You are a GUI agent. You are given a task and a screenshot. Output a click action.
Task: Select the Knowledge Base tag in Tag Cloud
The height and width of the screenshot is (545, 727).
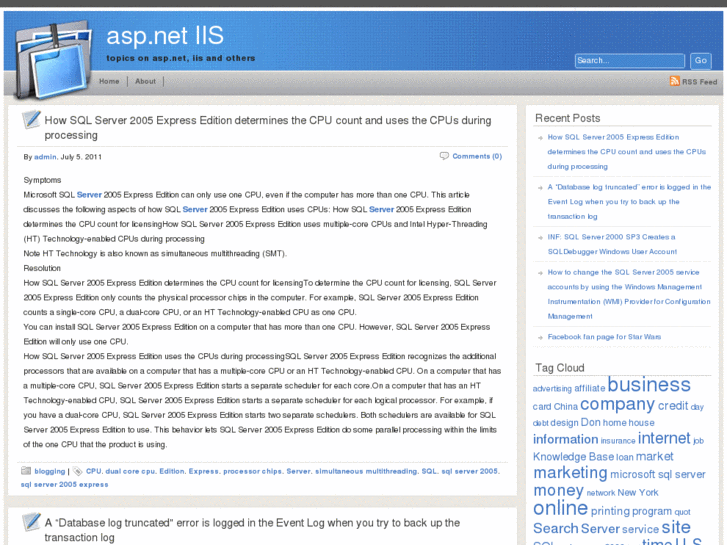tap(573, 457)
